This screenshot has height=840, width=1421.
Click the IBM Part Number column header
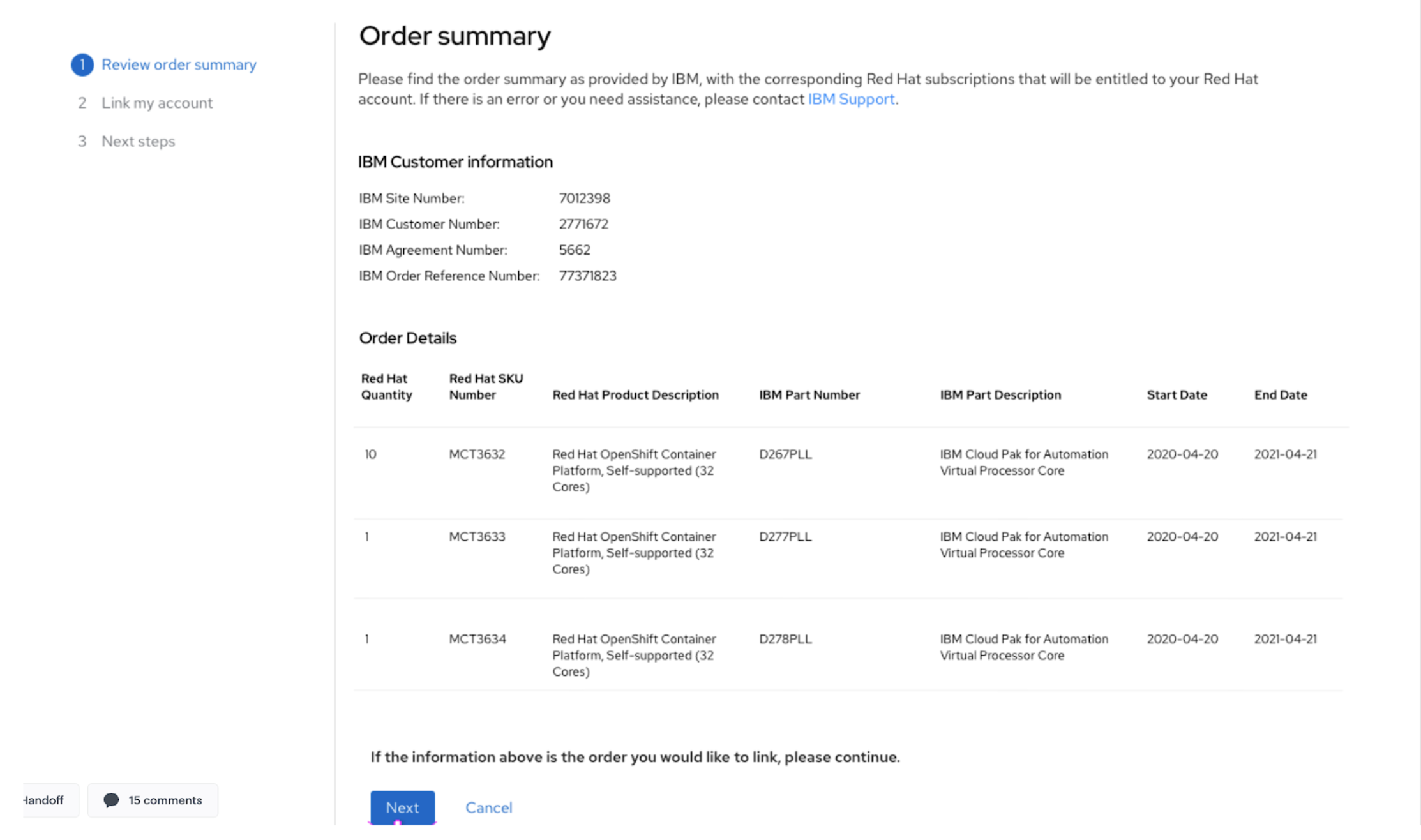tap(809, 394)
